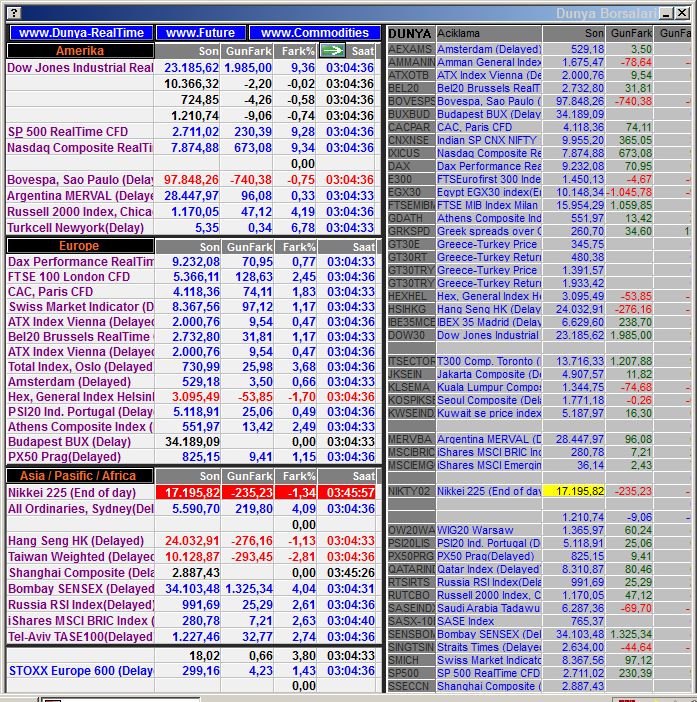
Task: Click GunFark header in Asia section
Action: click(248, 476)
